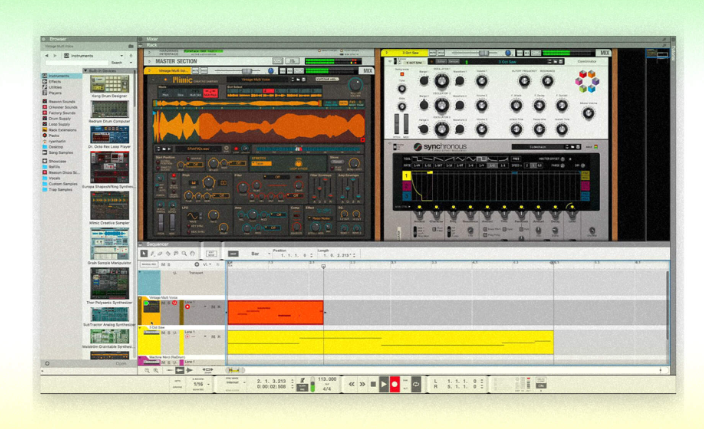Click the Rewind button in transport
Screen dimensions: 704x429
pos(352,385)
